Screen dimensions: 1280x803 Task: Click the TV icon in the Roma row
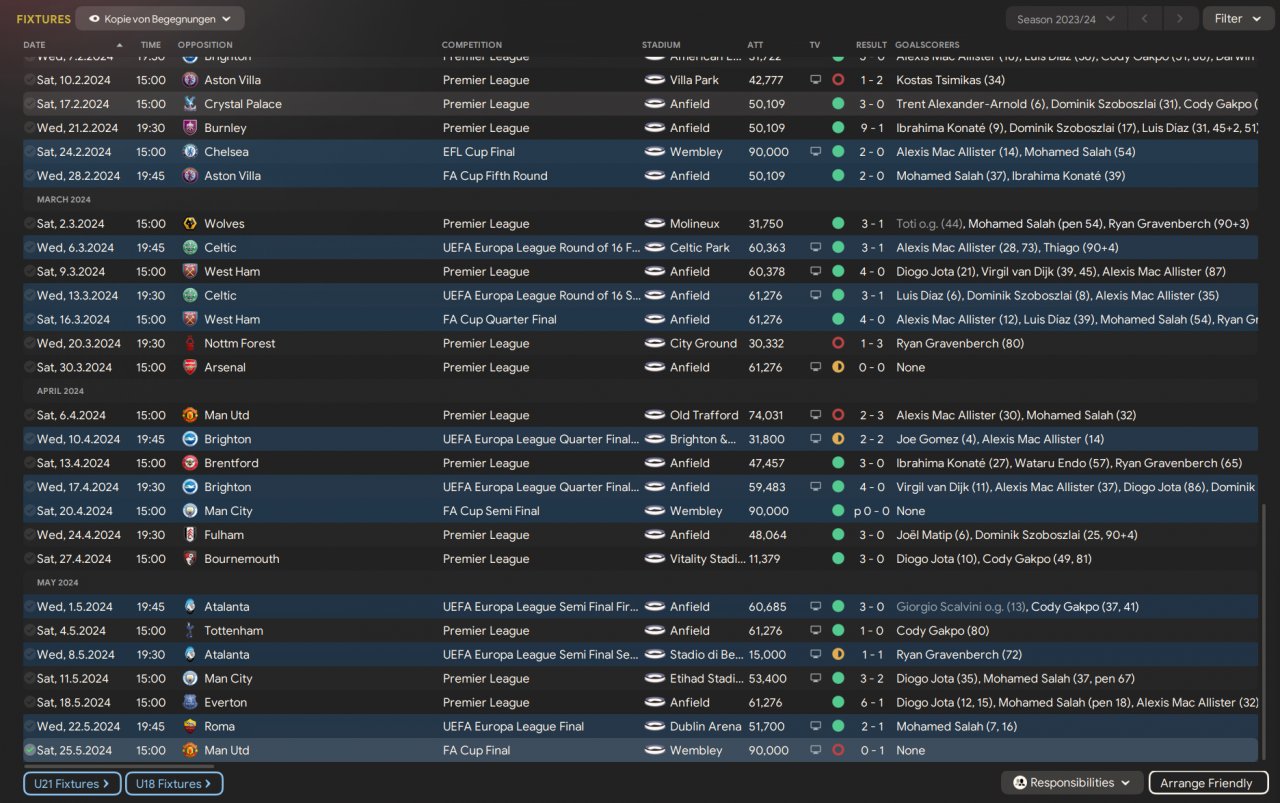(x=816, y=727)
